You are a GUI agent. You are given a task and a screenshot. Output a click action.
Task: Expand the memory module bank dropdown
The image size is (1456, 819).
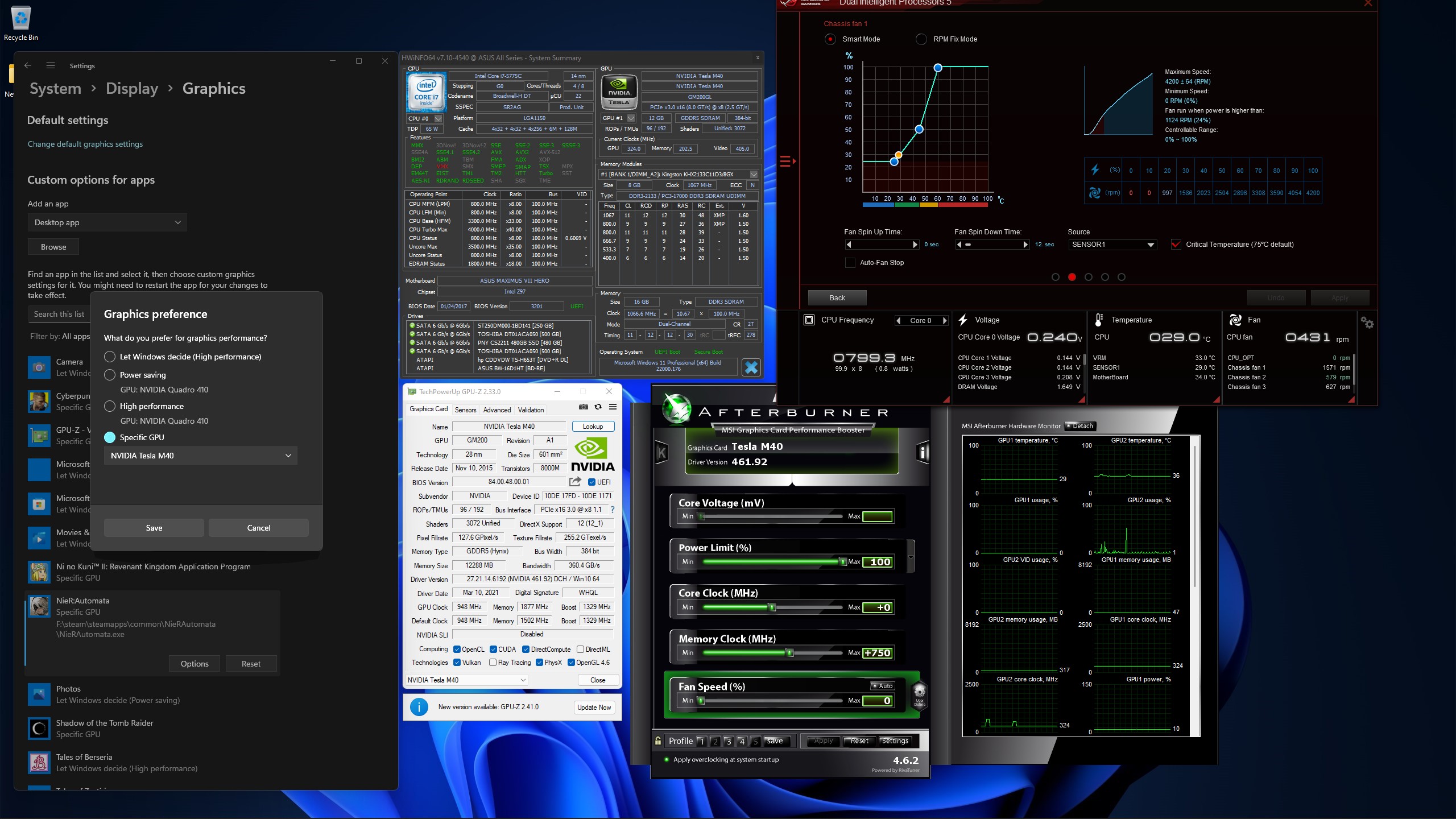pos(754,175)
